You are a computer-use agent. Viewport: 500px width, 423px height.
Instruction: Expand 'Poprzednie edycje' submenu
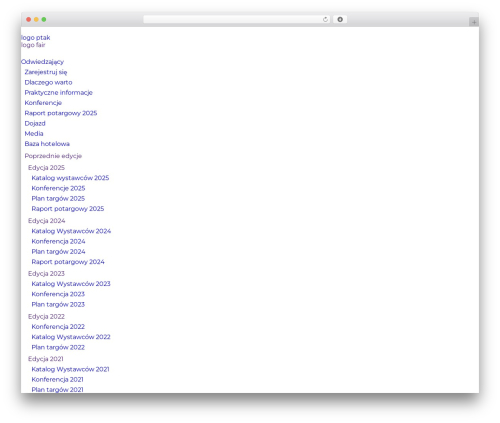(x=53, y=156)
